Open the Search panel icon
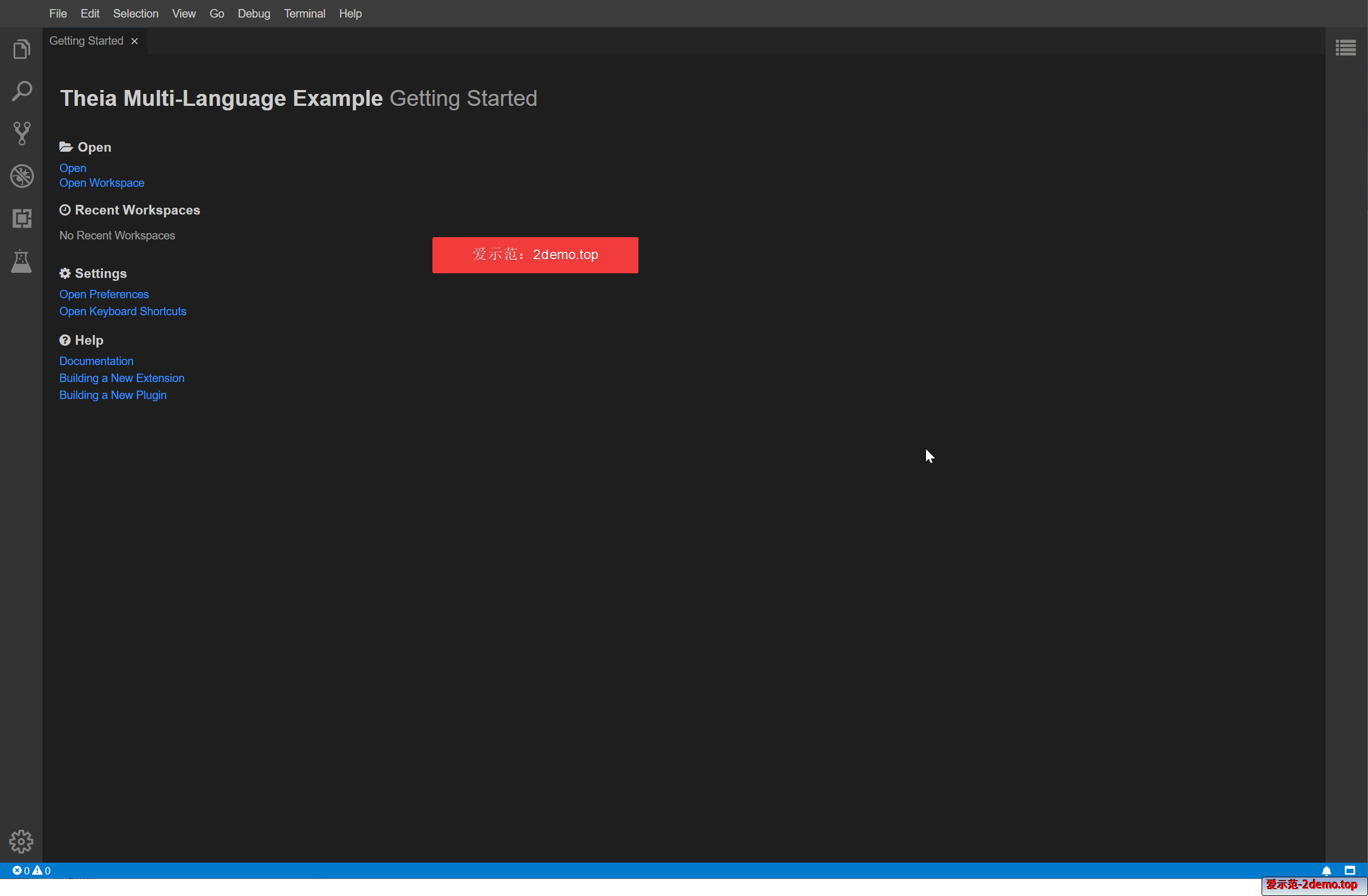This screenshot has height=896, width=1368. pos(22,91)
